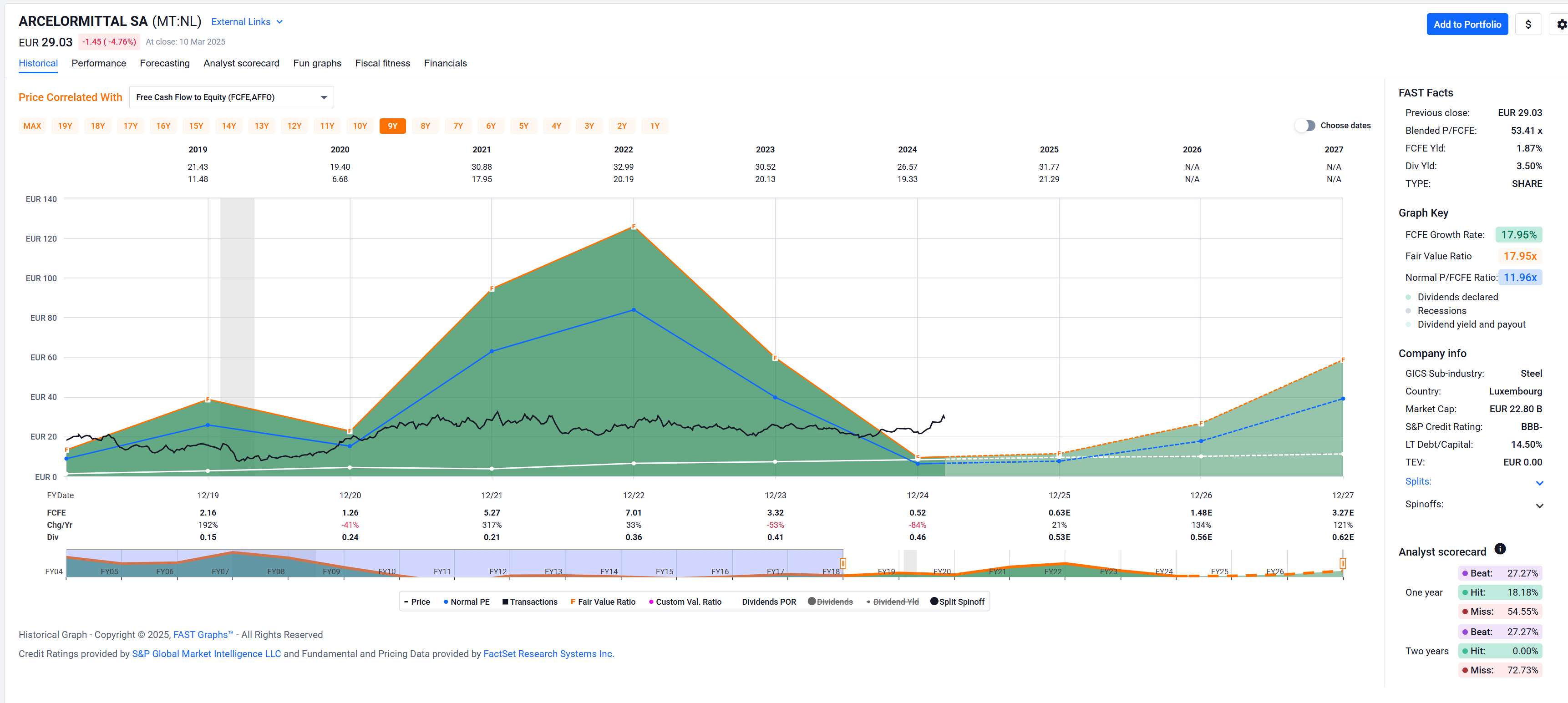Toggle Custom Val. Ratio legend series
Image resolution: width=1568 pixels, height=703 pixels.
tap(685, 602)
